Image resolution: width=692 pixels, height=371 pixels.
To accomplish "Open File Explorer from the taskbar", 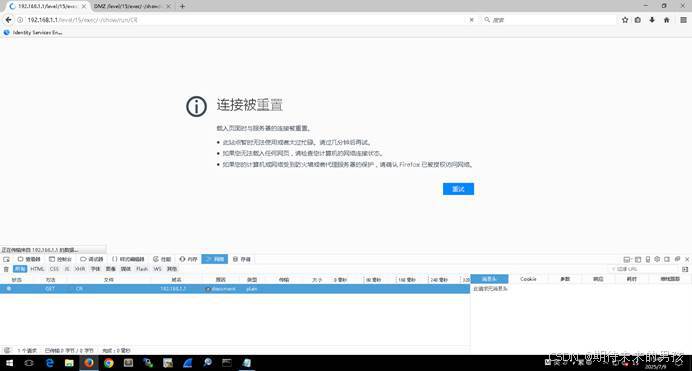I will [x=69, y=363].
